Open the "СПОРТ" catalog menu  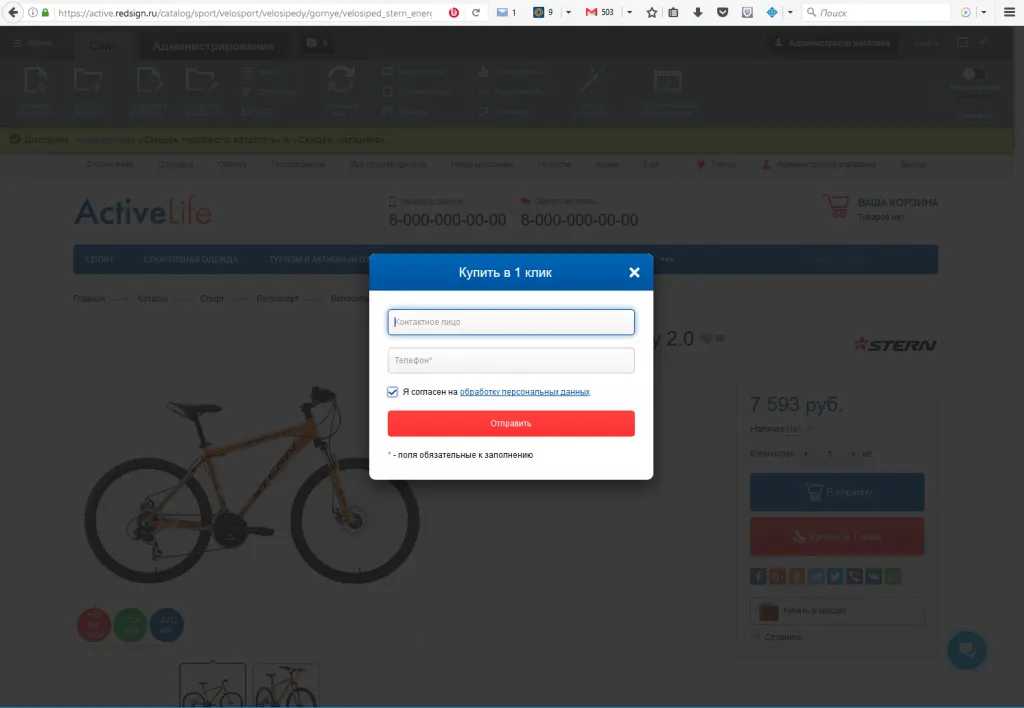click(x=100, y=259)
